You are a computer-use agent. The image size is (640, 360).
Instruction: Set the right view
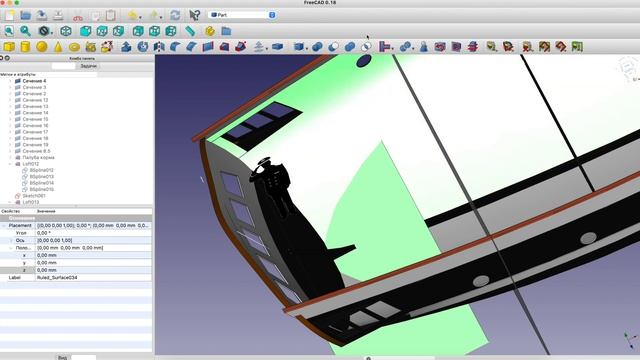coord(118,31)
